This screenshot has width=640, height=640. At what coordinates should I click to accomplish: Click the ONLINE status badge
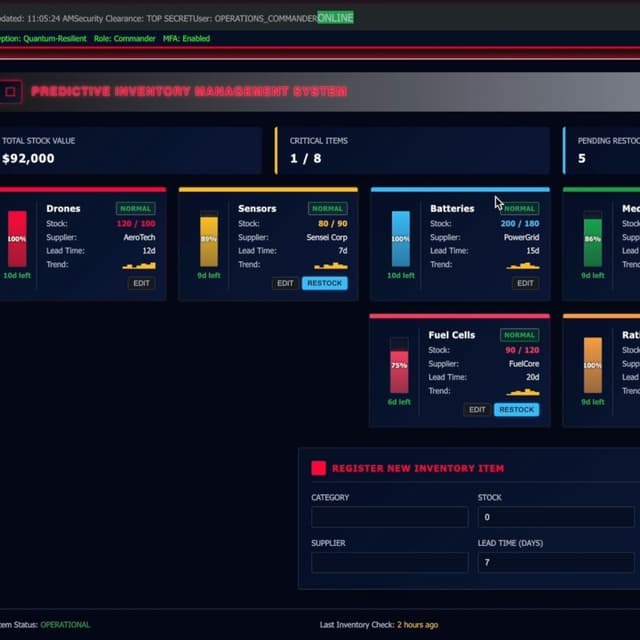[336, 18]
